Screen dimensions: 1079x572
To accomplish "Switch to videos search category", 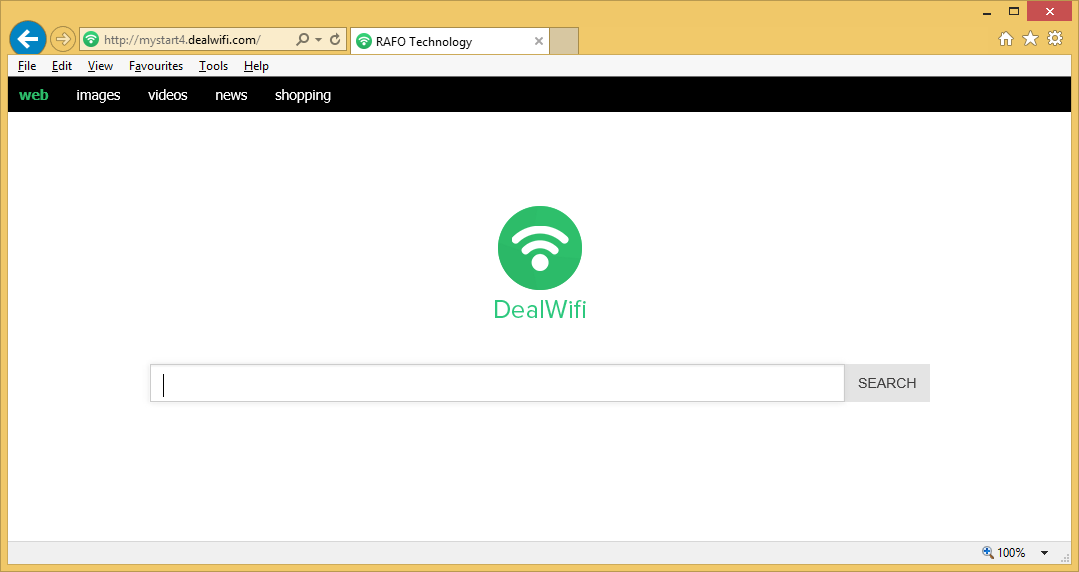I will click(168, 95).
